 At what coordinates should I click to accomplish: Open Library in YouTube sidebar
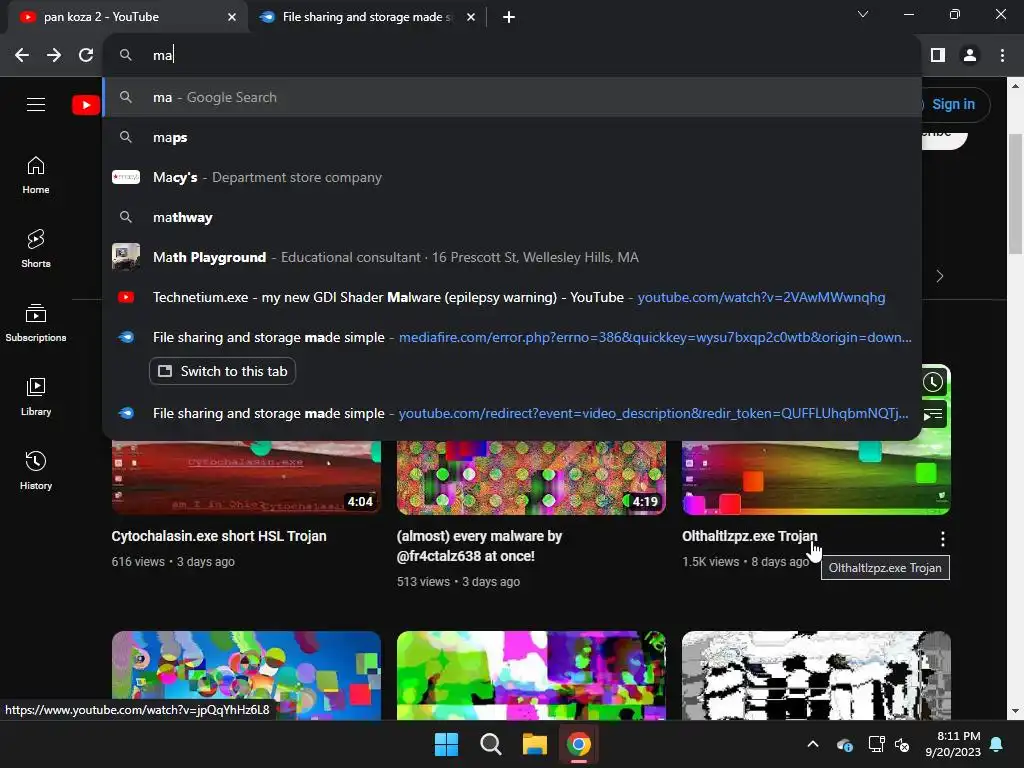(x=36, y=396)
